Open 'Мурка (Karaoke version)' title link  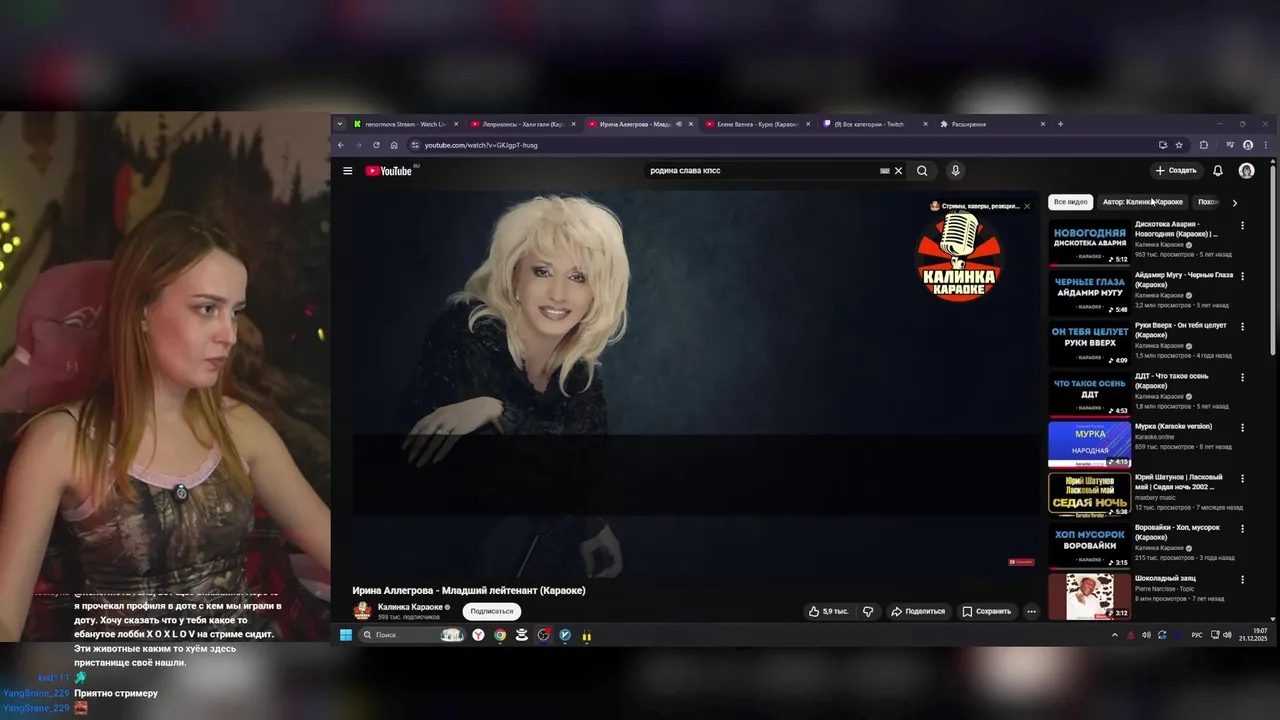coord(1173,426)
